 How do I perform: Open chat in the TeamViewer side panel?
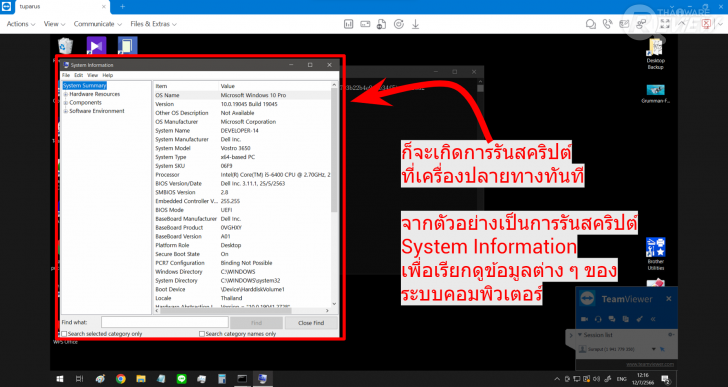click(612, 319)
